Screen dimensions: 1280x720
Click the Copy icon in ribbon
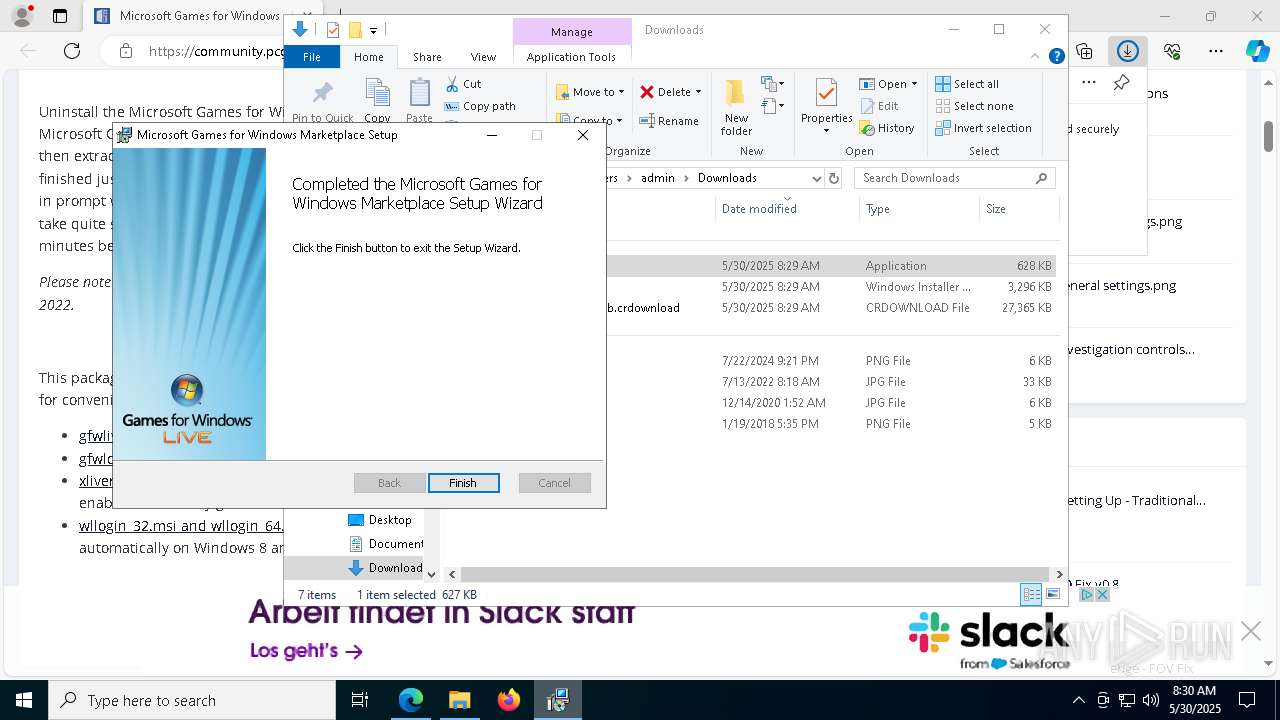pyautogui.click(x=377, y=93)
